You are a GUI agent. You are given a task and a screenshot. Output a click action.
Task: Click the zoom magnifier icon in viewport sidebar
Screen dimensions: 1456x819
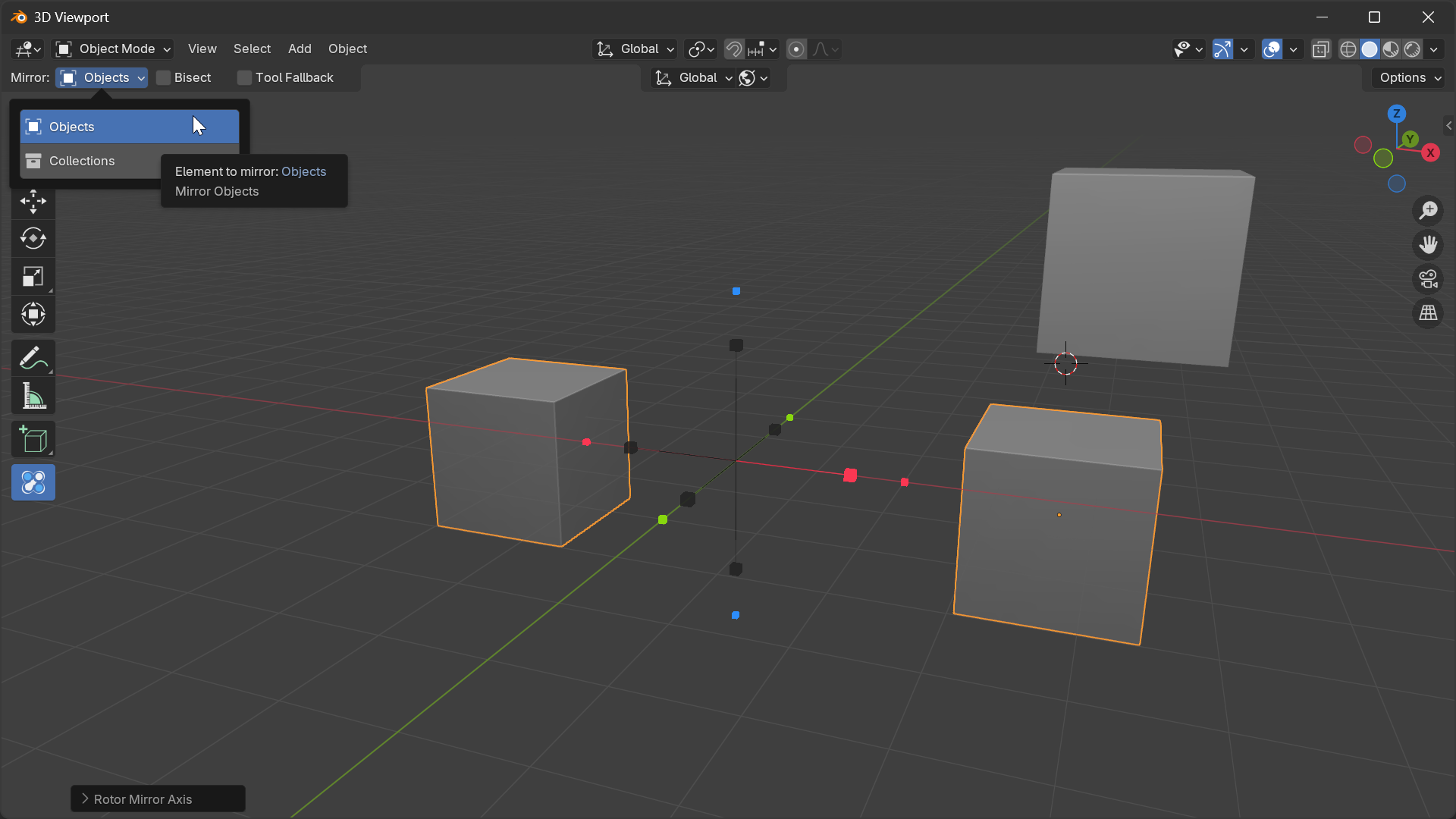[1429, 210]
